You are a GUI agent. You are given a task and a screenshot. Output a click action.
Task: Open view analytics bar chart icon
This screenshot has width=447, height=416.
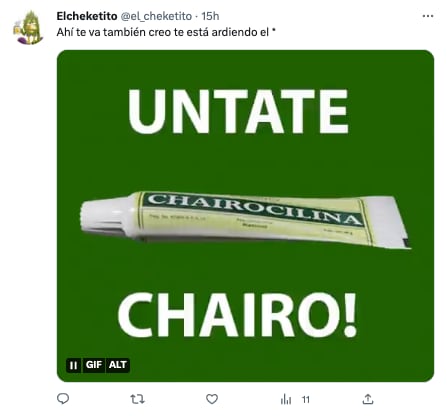click(286, 399)
